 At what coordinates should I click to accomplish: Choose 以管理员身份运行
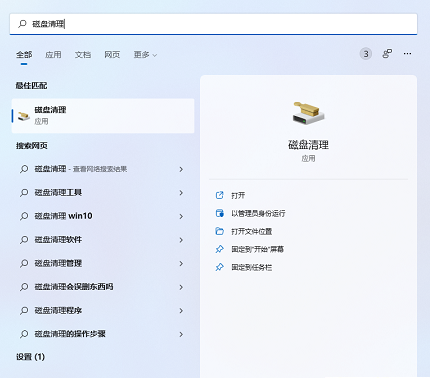point(258,213)
